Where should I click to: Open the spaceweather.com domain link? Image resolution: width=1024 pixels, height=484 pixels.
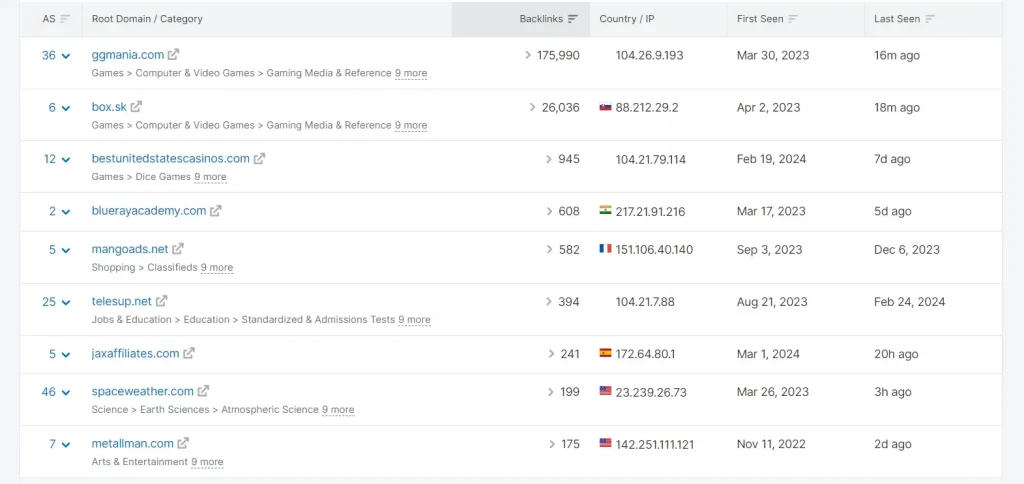tap(142, 392)
